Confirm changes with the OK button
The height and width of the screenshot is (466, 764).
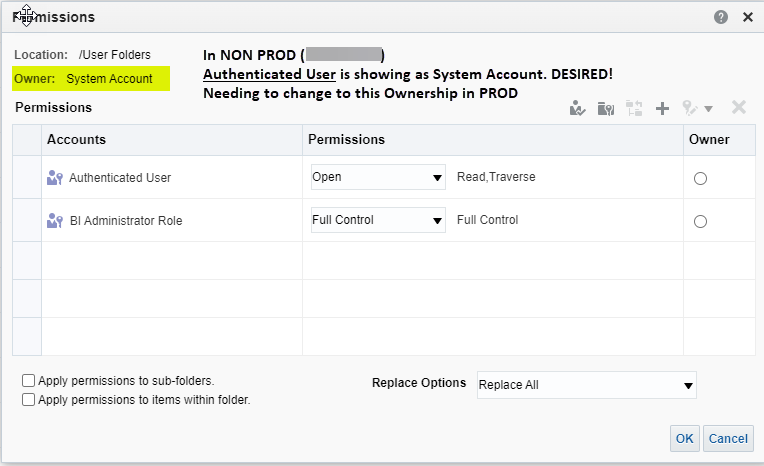click(x=685, y=438)
